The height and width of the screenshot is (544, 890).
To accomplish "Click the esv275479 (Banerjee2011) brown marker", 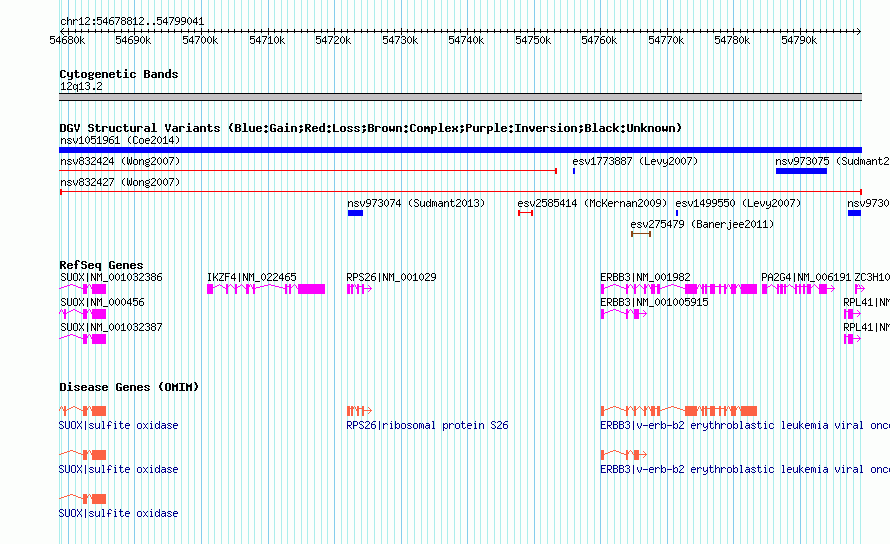I will [x=641, y=234].
